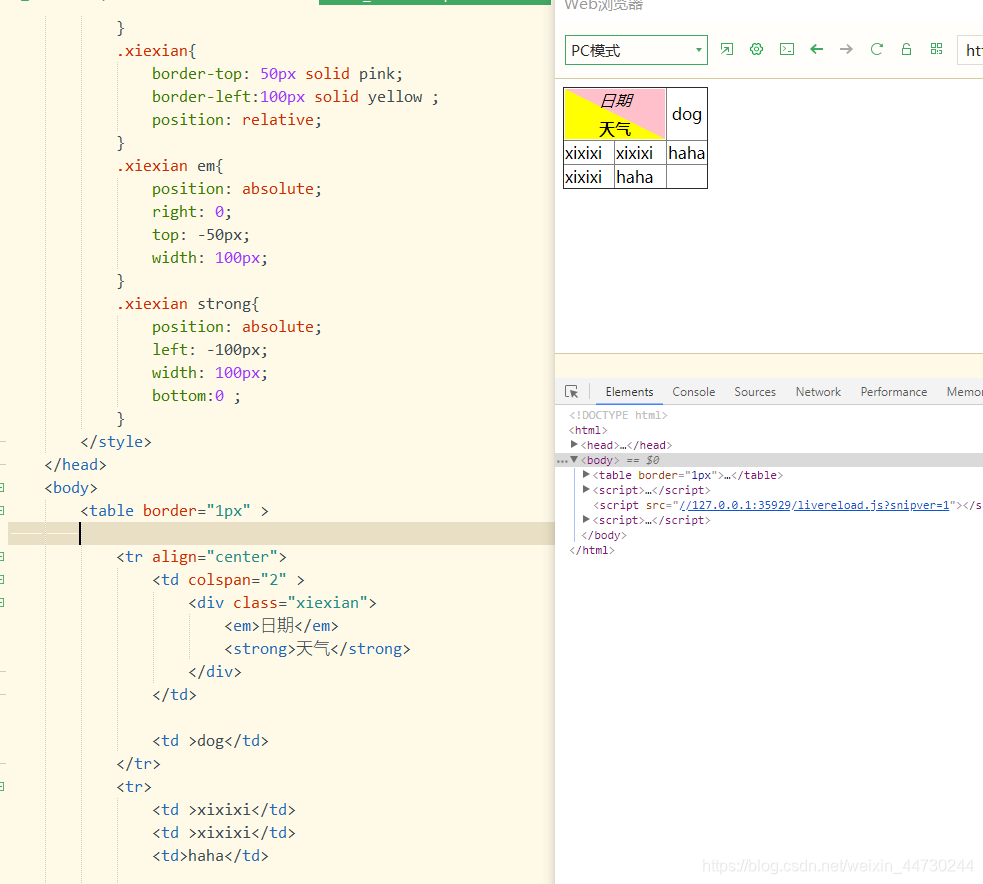Viewport: 983px width, 884px height.
Task: Click the '.xiexian strong{' selector line
Action: pyautogui.click(x=187, y=304)
